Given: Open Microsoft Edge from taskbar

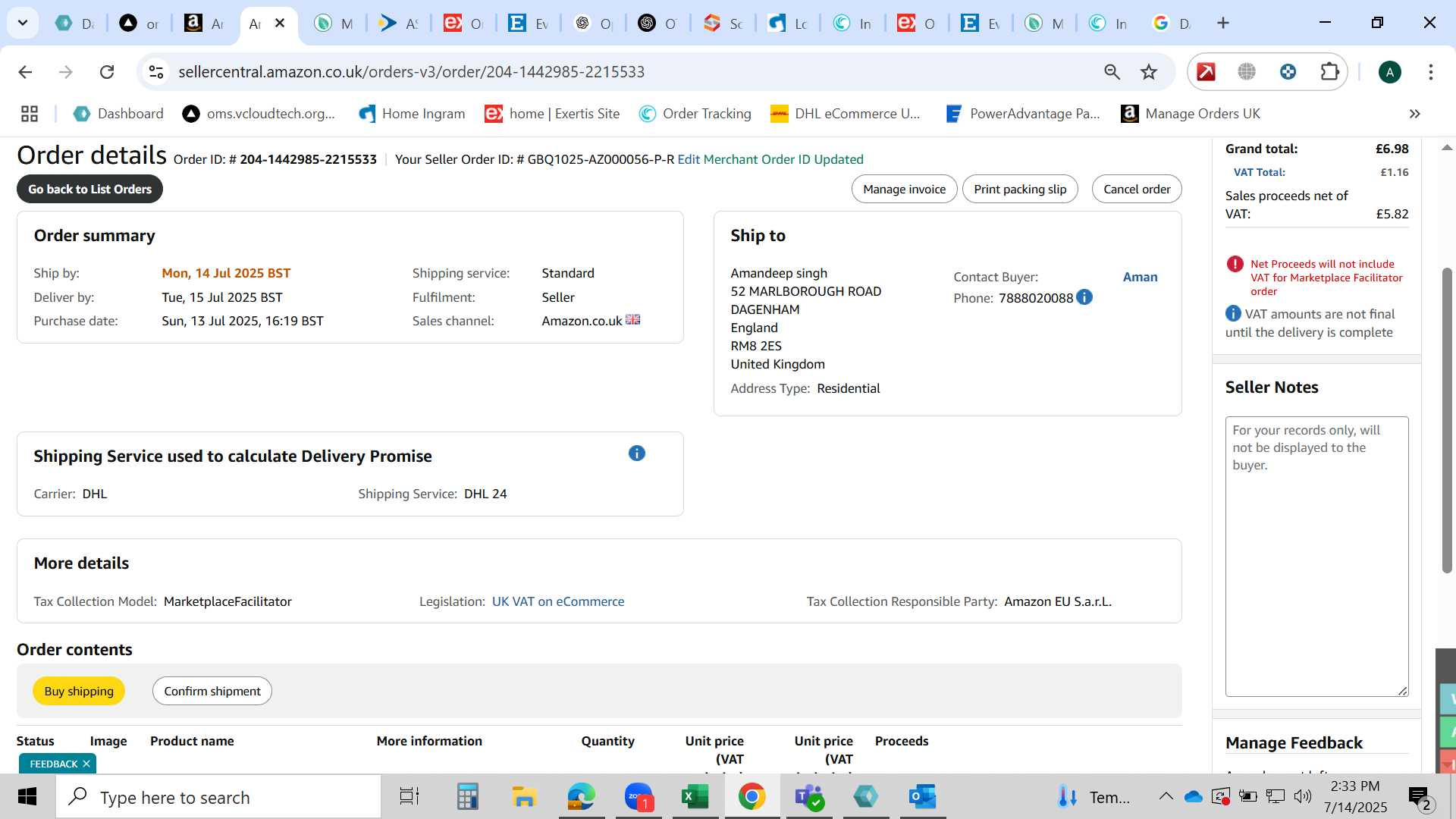Looking at the screenshot, I should pyautogui.click(x=582, y=797).
